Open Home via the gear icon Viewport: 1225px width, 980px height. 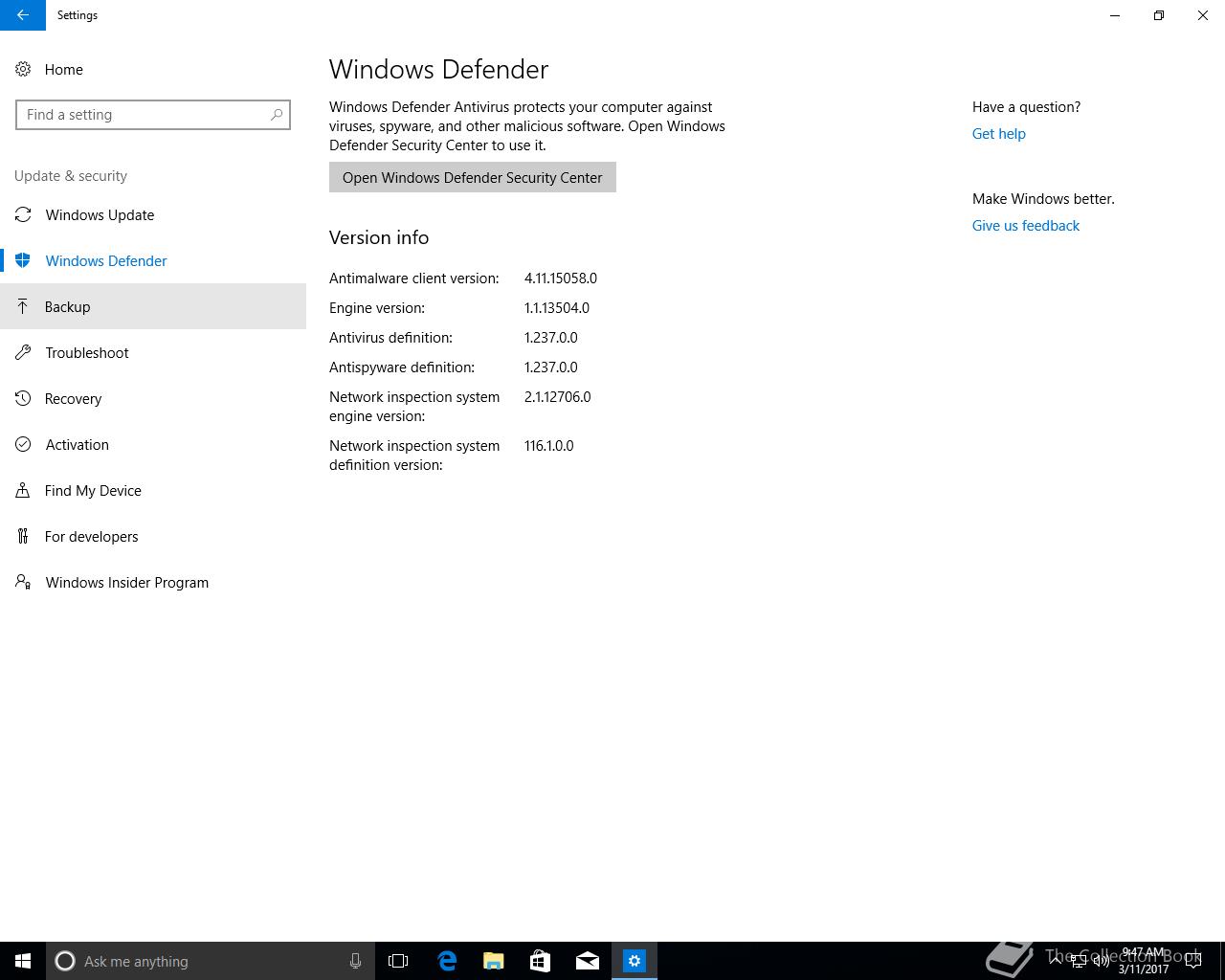[x=23, y=70]
